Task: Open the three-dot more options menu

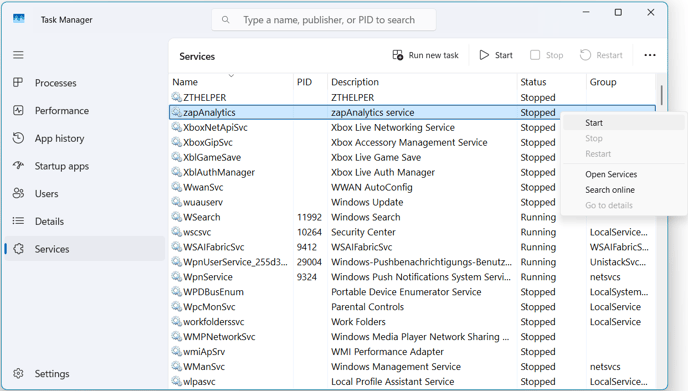Action: tap(650, 55)
